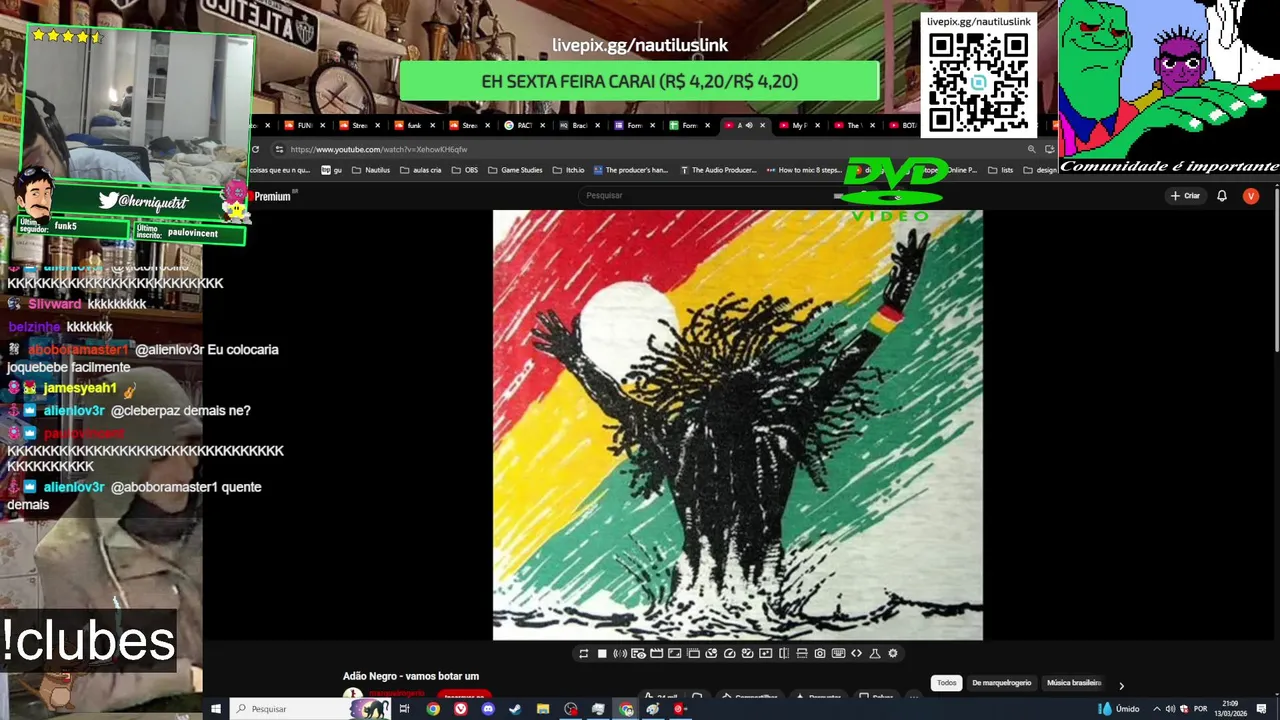Image resolution: width=1280 pixels, height=720 pixels.
Task: Click the POR language indicator
Action: (x=1200, y=709)
